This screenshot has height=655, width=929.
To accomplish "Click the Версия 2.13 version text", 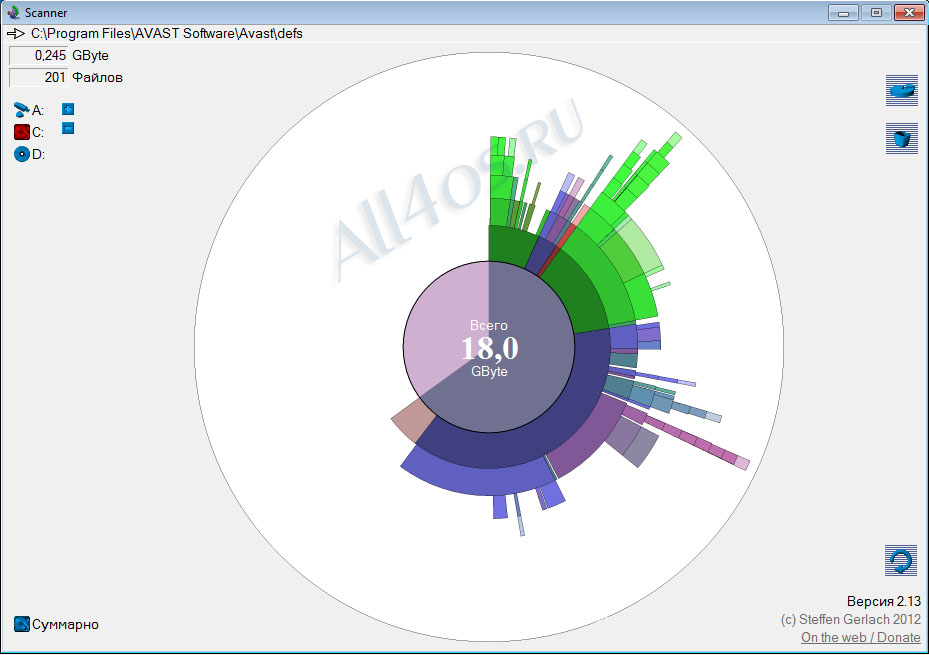I will click(x=883, y=602).
